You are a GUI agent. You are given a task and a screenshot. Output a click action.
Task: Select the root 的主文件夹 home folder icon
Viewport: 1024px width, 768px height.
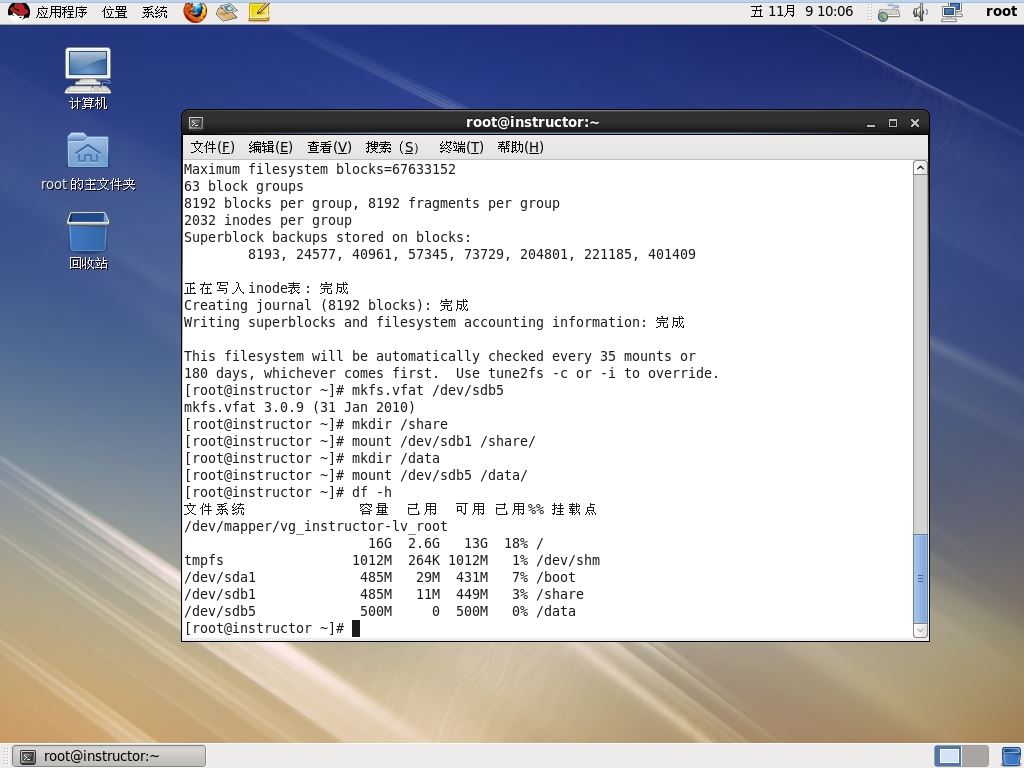[x=88, y=161]
